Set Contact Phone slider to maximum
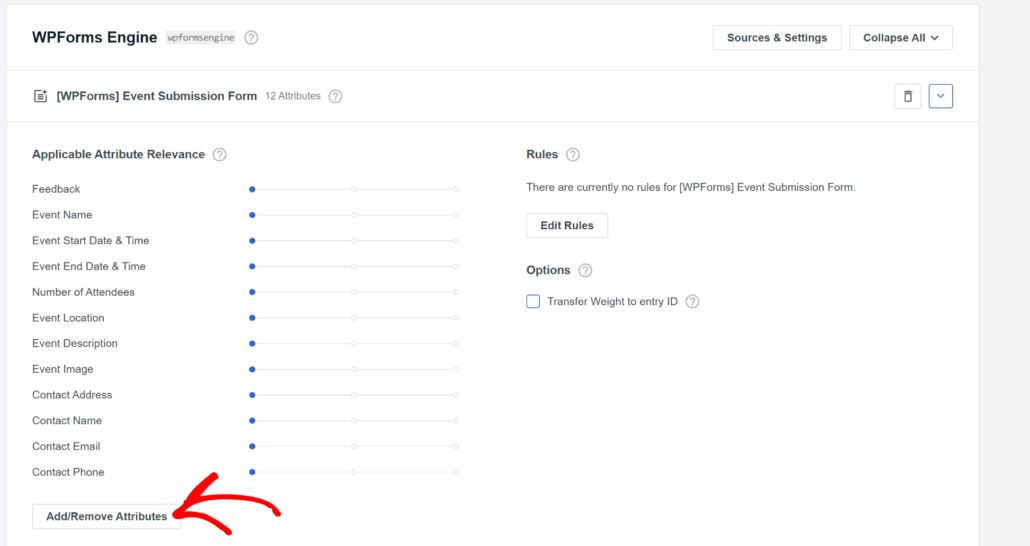This screenshot has height=546, width=1030. 456,472
